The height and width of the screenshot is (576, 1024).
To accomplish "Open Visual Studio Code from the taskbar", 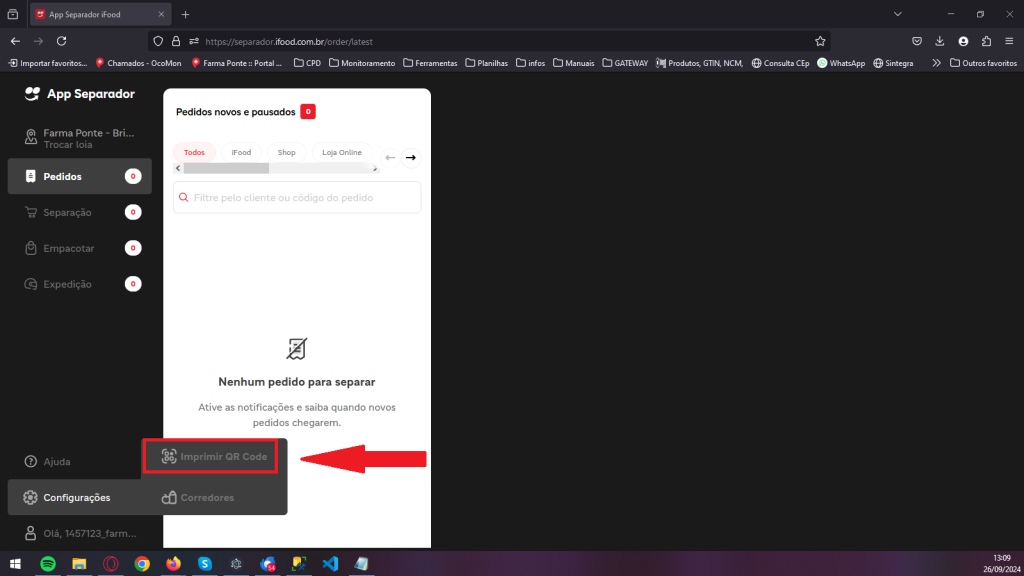I will tap(330, 564).
